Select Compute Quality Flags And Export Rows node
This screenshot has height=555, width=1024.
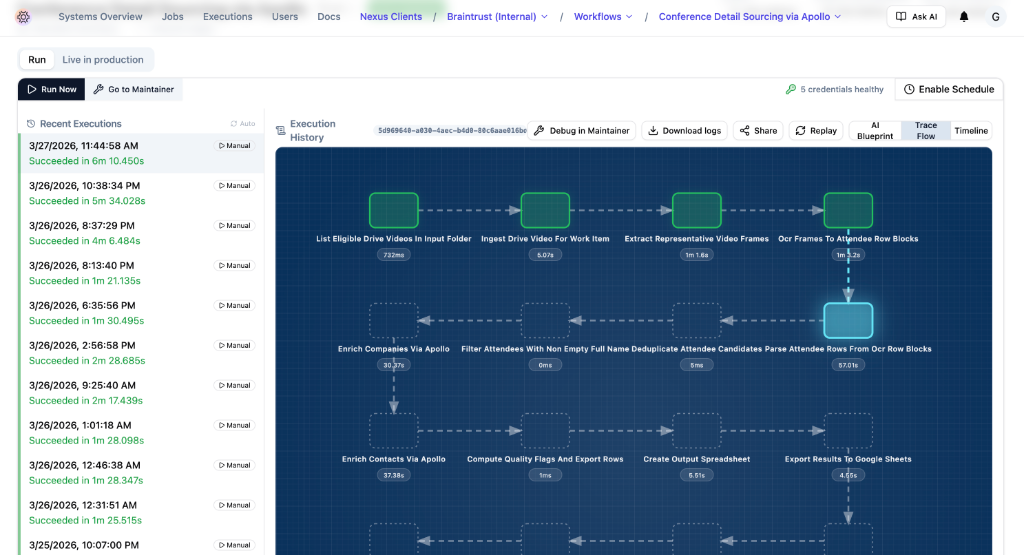pos(545,431)
